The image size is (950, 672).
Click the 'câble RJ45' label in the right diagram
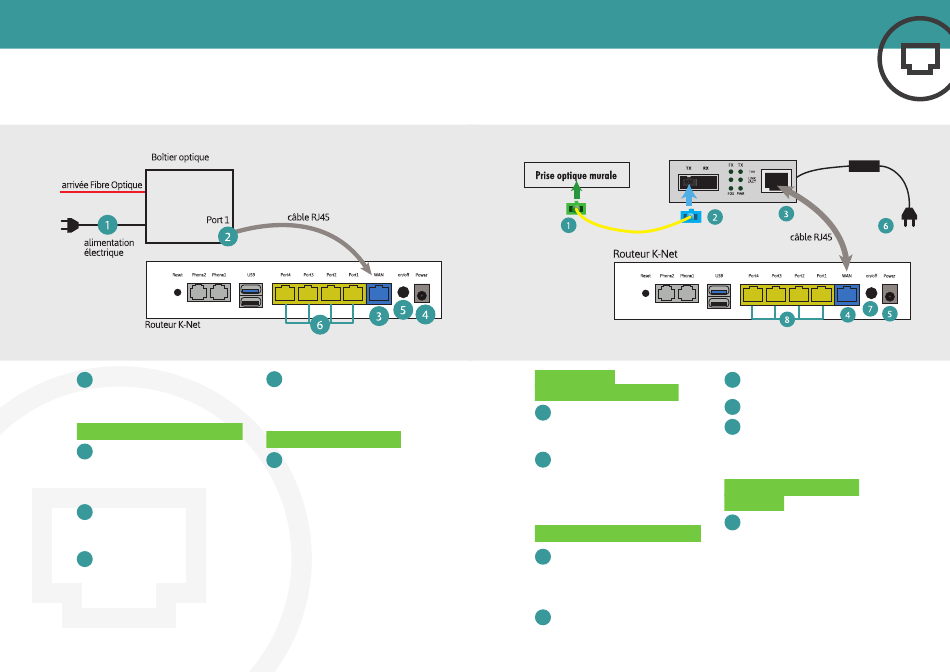pyautogui.click(x=811, y=237)
